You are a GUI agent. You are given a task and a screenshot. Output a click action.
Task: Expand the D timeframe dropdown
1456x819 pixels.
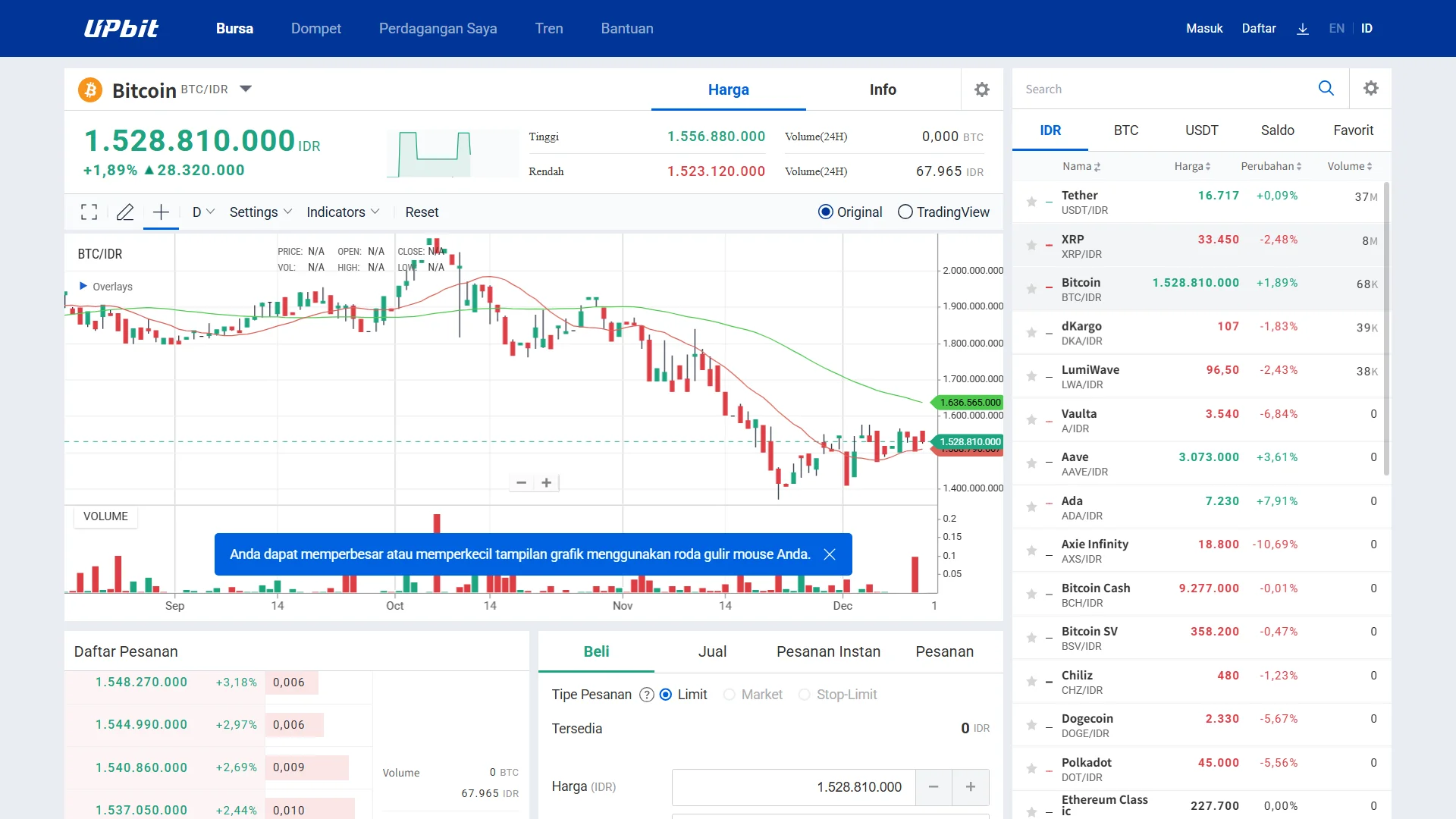point(202,212)
